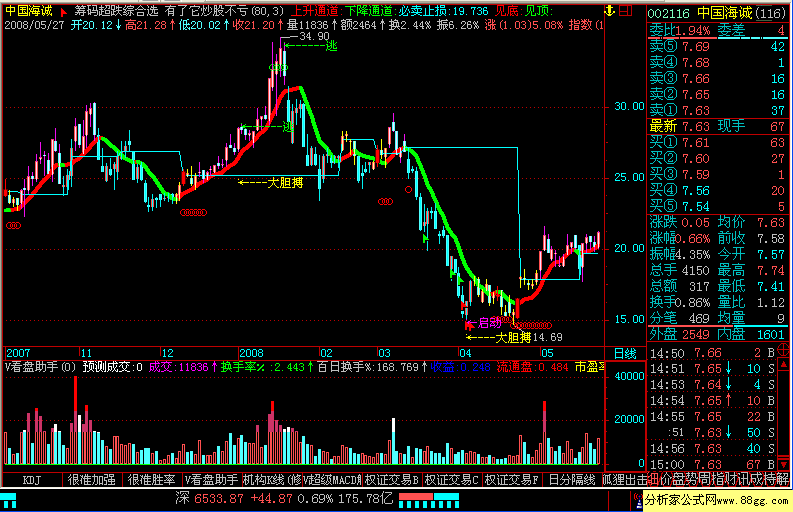The image size is (793, 512).
Task: Click the 总手 4150 value
Action: [695, 270]
